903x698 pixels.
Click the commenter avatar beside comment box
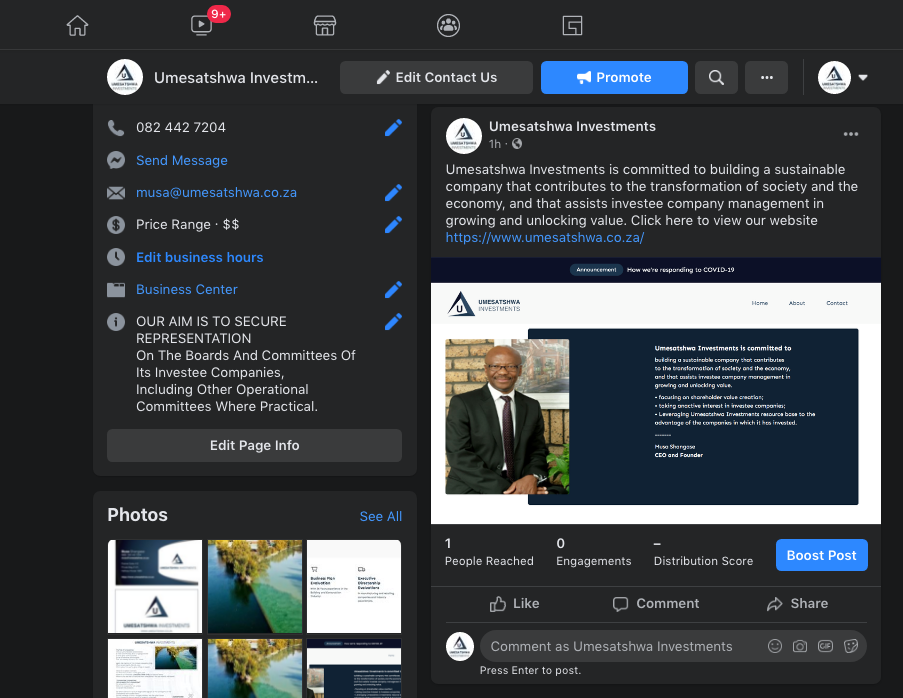click(460, 646)
